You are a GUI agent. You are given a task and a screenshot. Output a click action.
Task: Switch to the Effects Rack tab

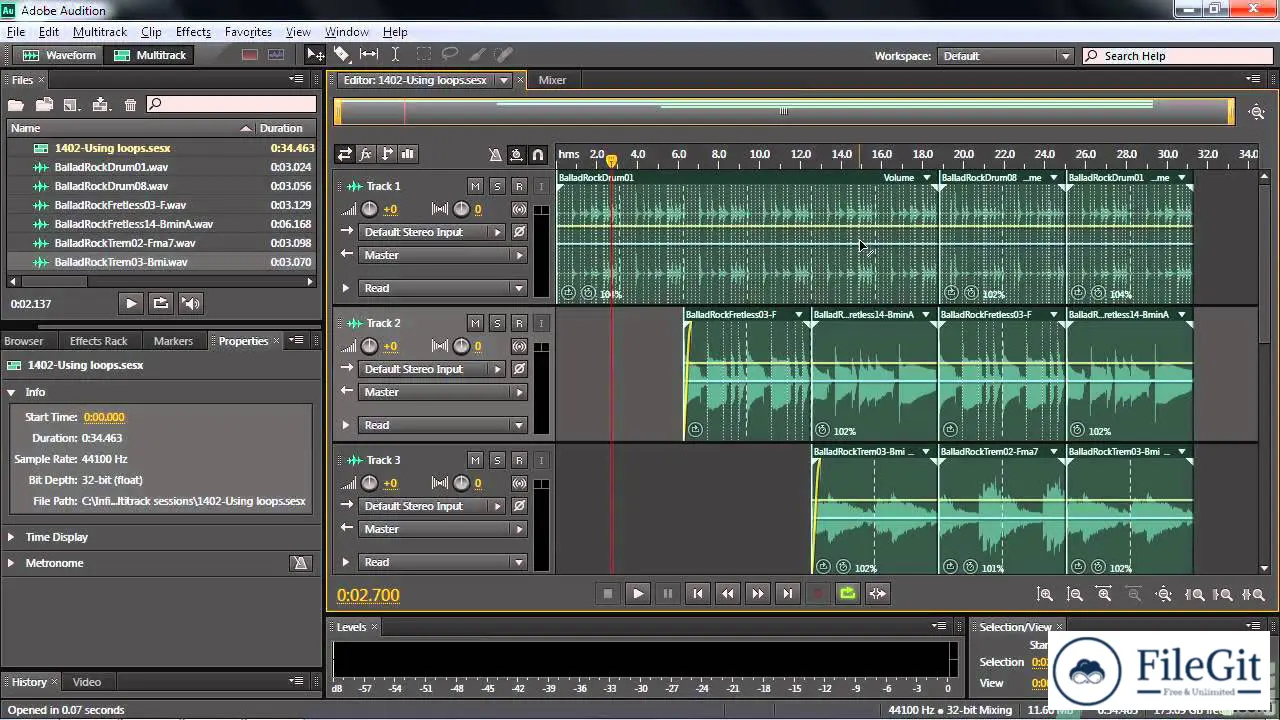(98, 341)
